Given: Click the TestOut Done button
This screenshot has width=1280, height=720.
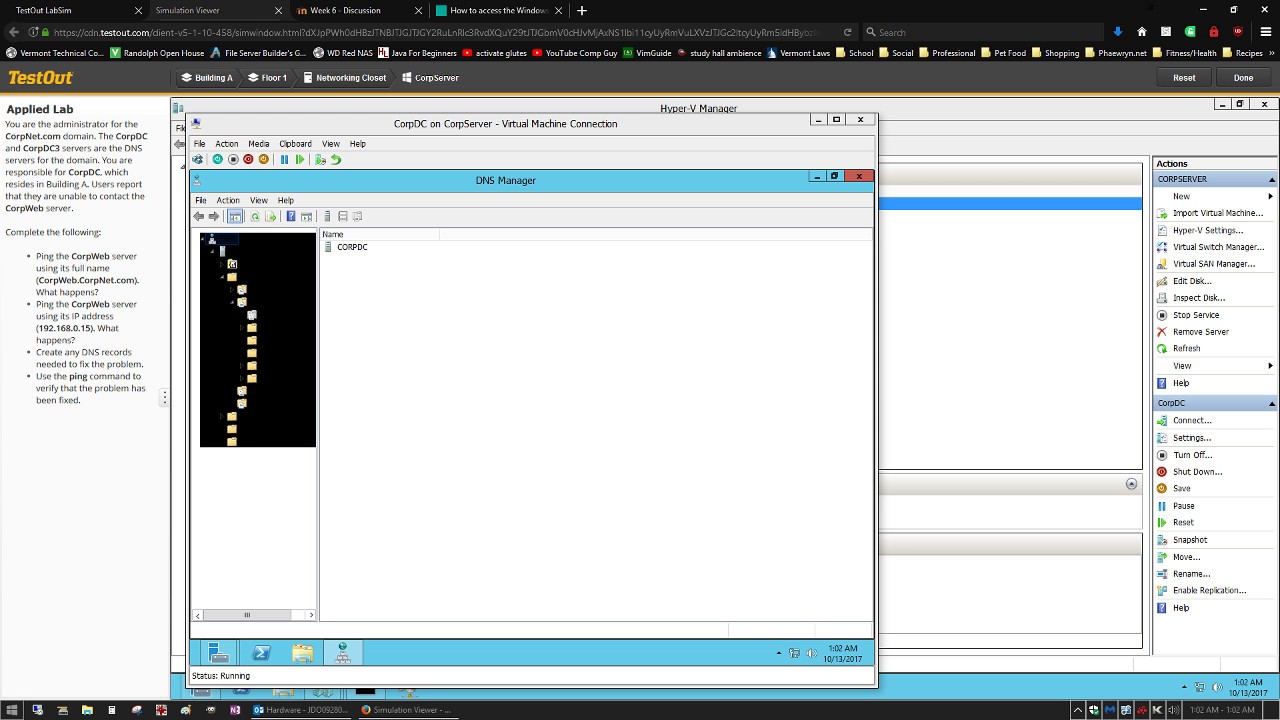Looking at the screenshot, I should point(1243,78).
